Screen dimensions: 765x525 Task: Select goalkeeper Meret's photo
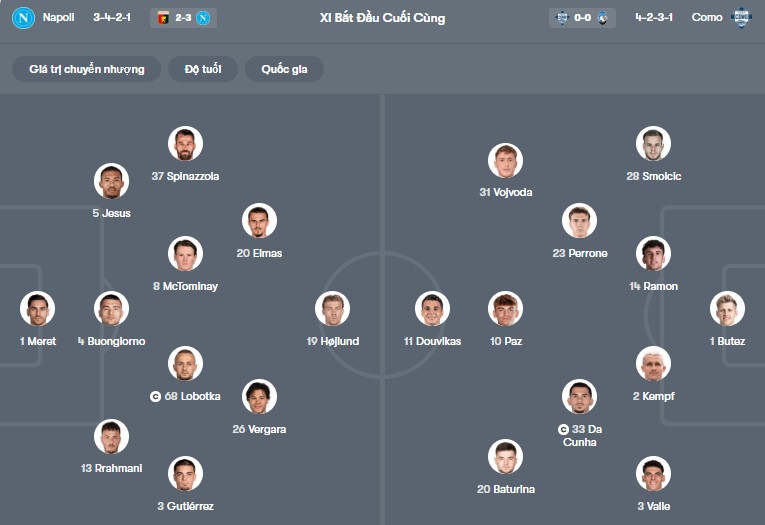(38, 309)
